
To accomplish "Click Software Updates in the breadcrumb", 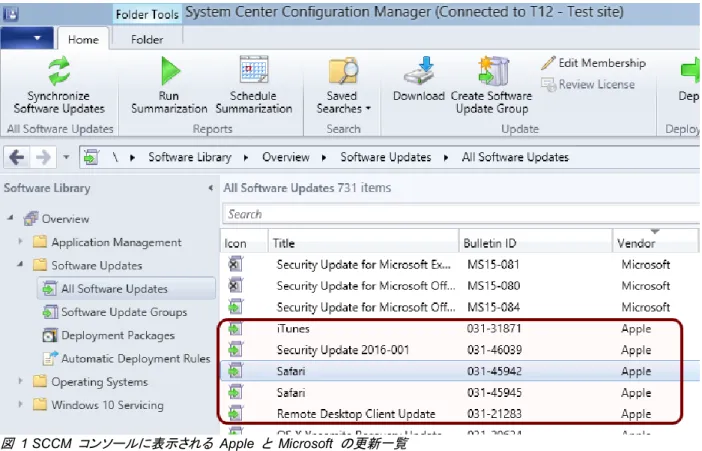I will [385, 157].
